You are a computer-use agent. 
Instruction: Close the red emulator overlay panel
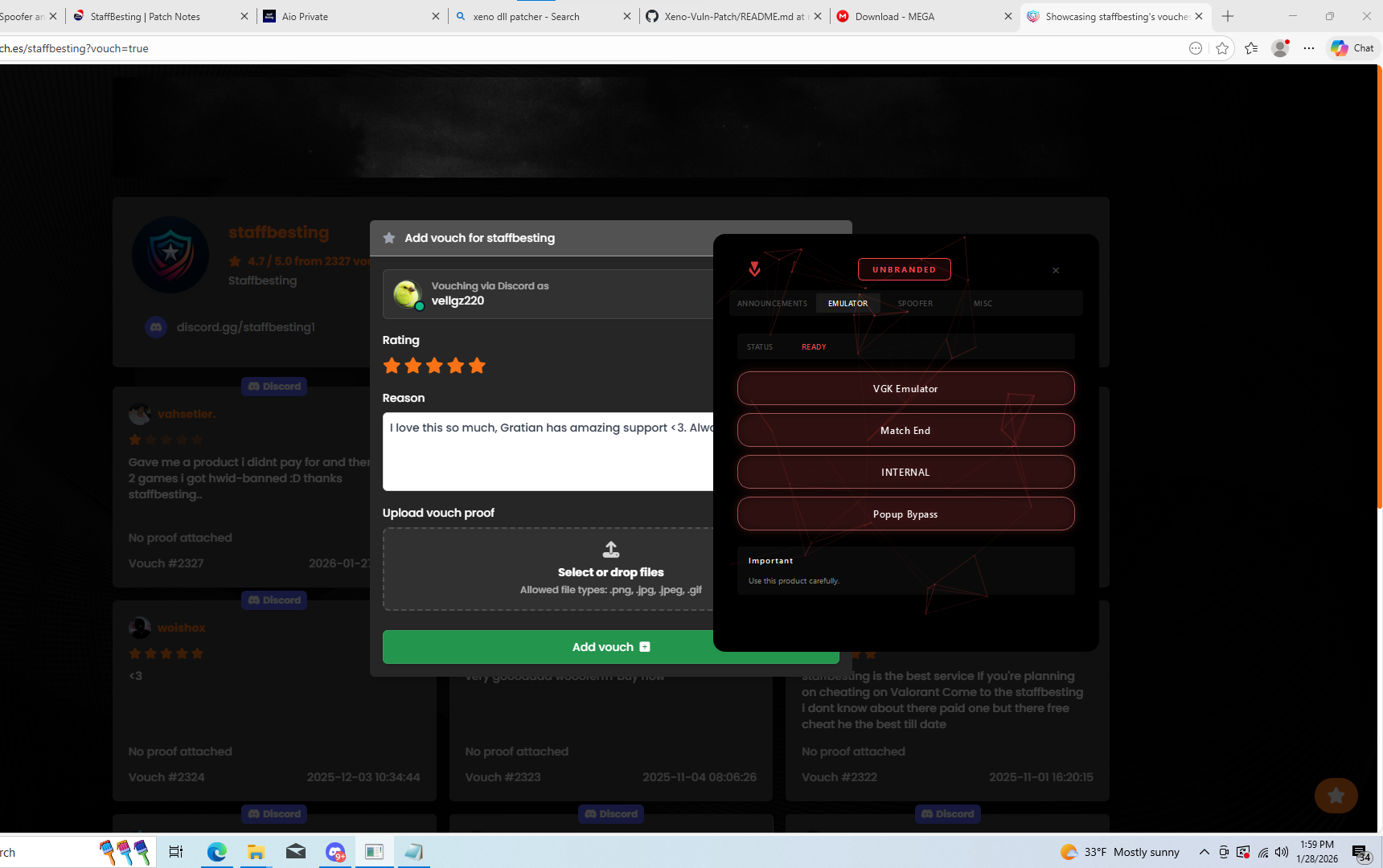click(x=1056, y=271)
